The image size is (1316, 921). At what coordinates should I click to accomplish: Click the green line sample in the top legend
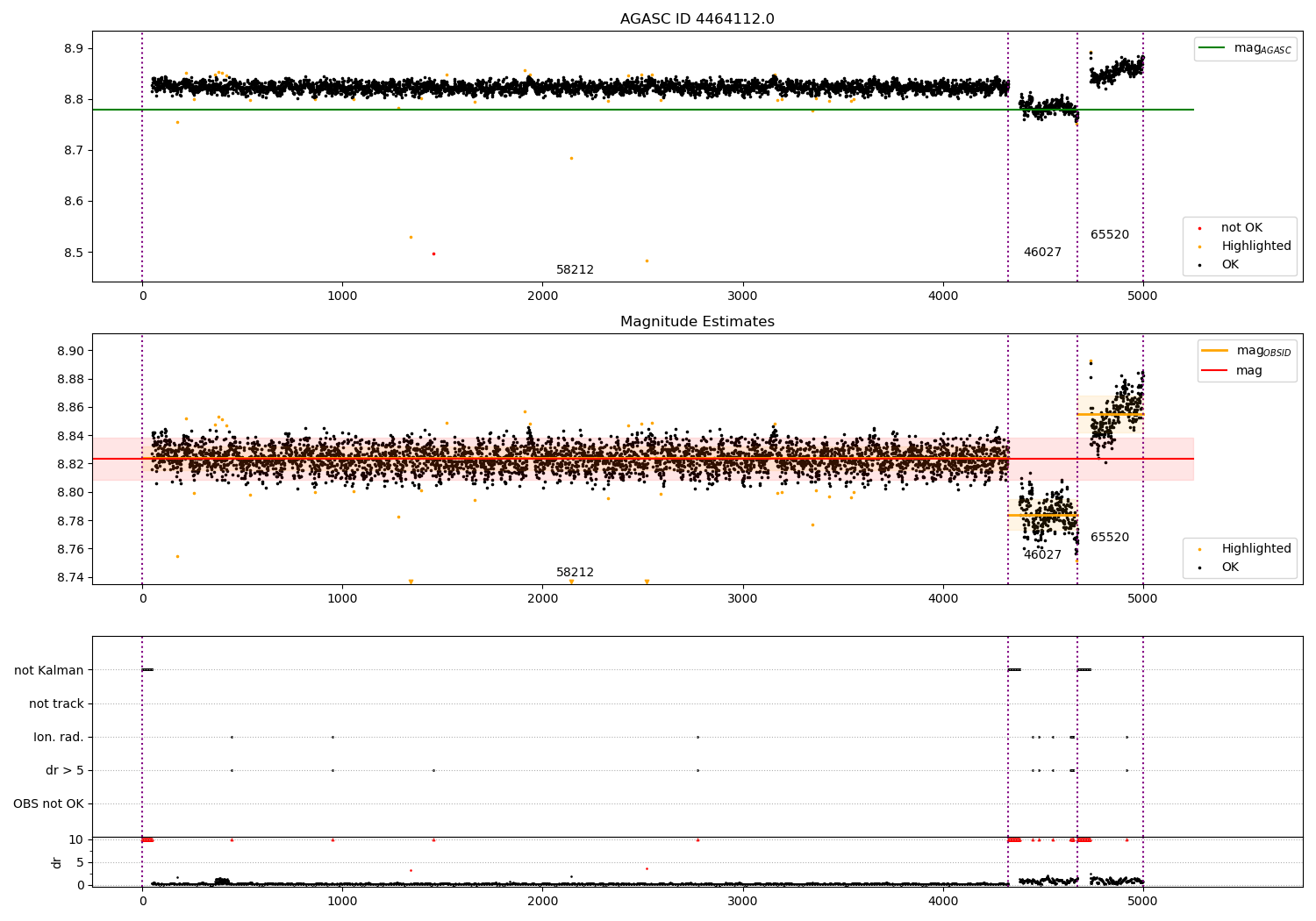click(1212, 48)
